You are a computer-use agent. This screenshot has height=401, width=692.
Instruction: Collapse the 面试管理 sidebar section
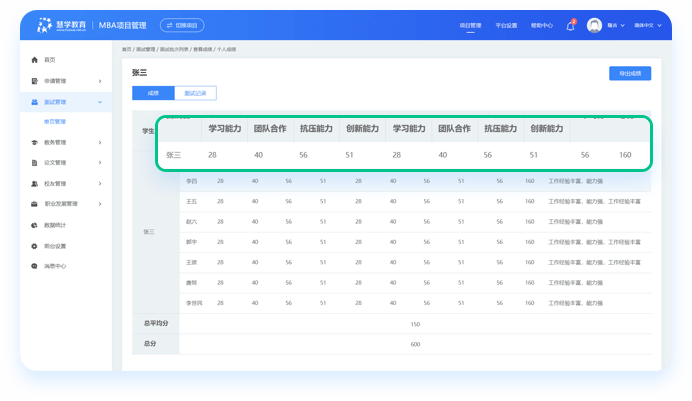pos(100,102)
